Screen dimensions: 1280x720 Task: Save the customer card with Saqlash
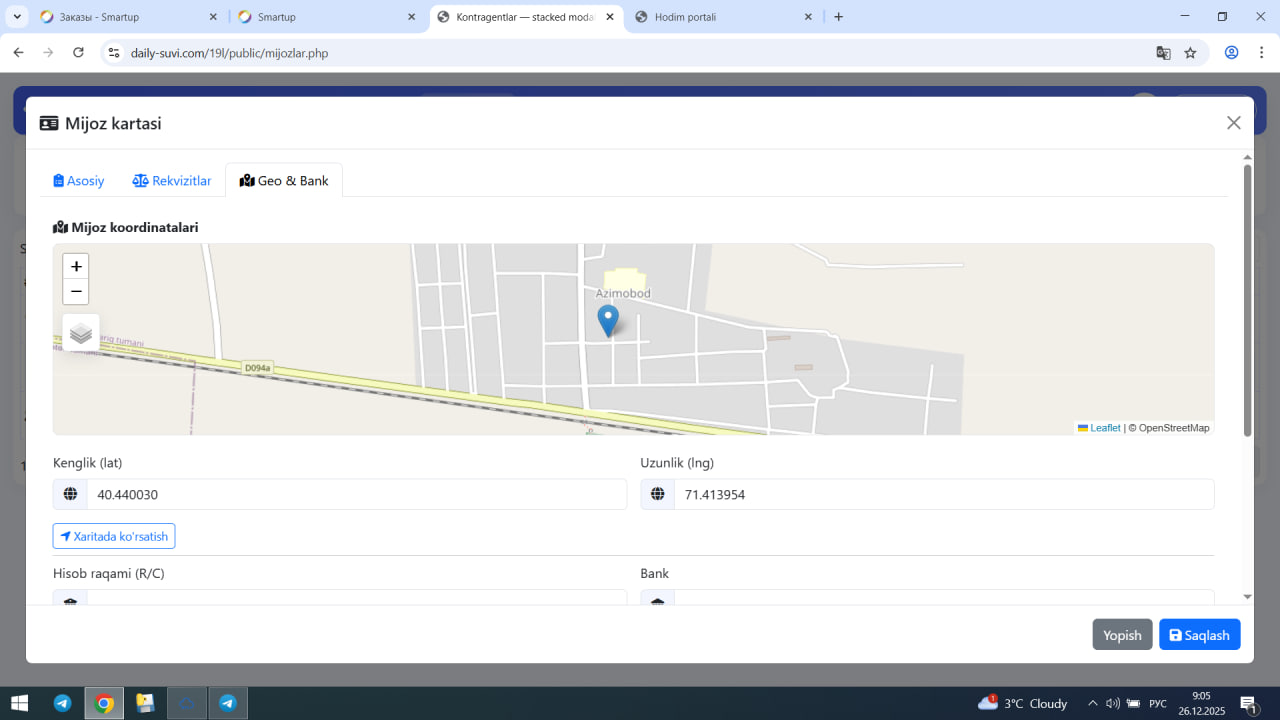coord(1200,635)
